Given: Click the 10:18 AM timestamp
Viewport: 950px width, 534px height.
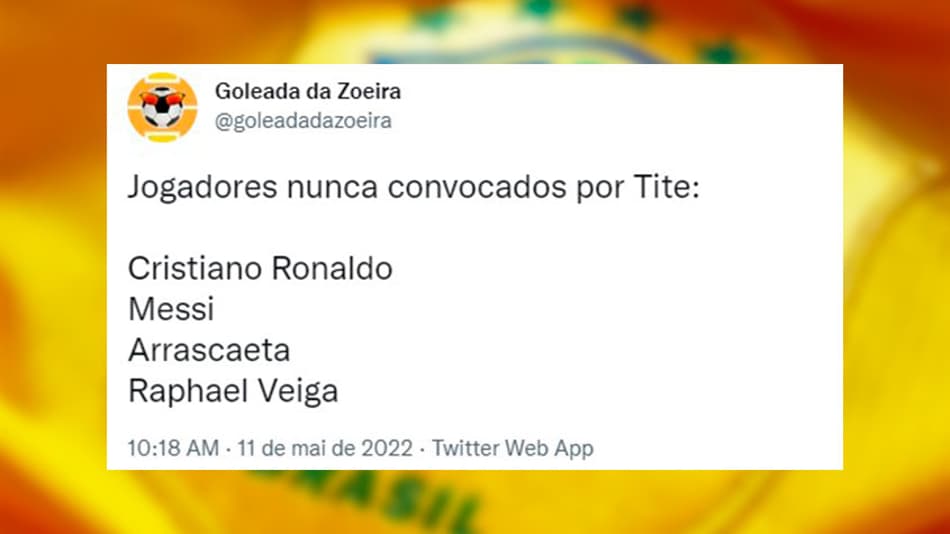Looking at the screenshot, I should 173,449.
